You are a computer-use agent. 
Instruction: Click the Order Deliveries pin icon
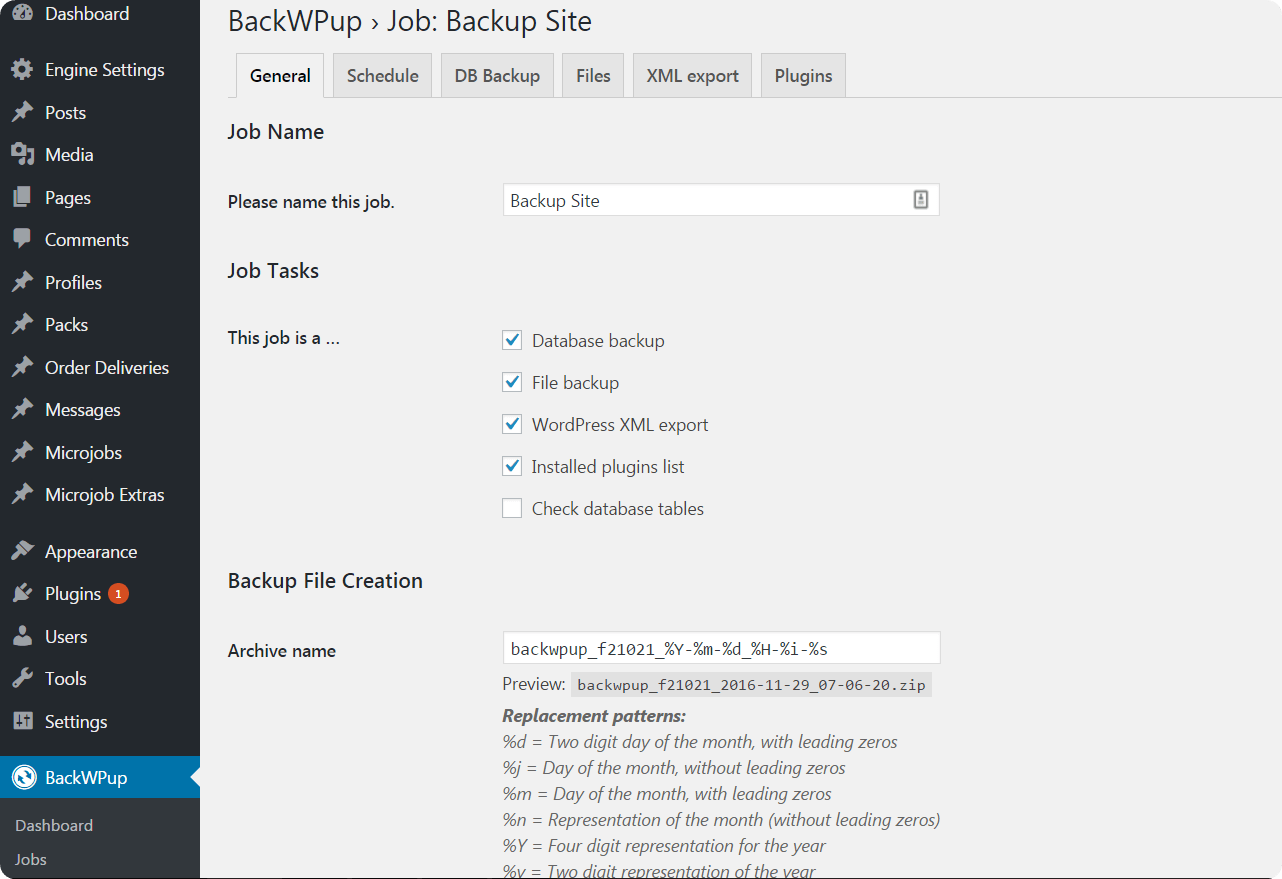22,367
